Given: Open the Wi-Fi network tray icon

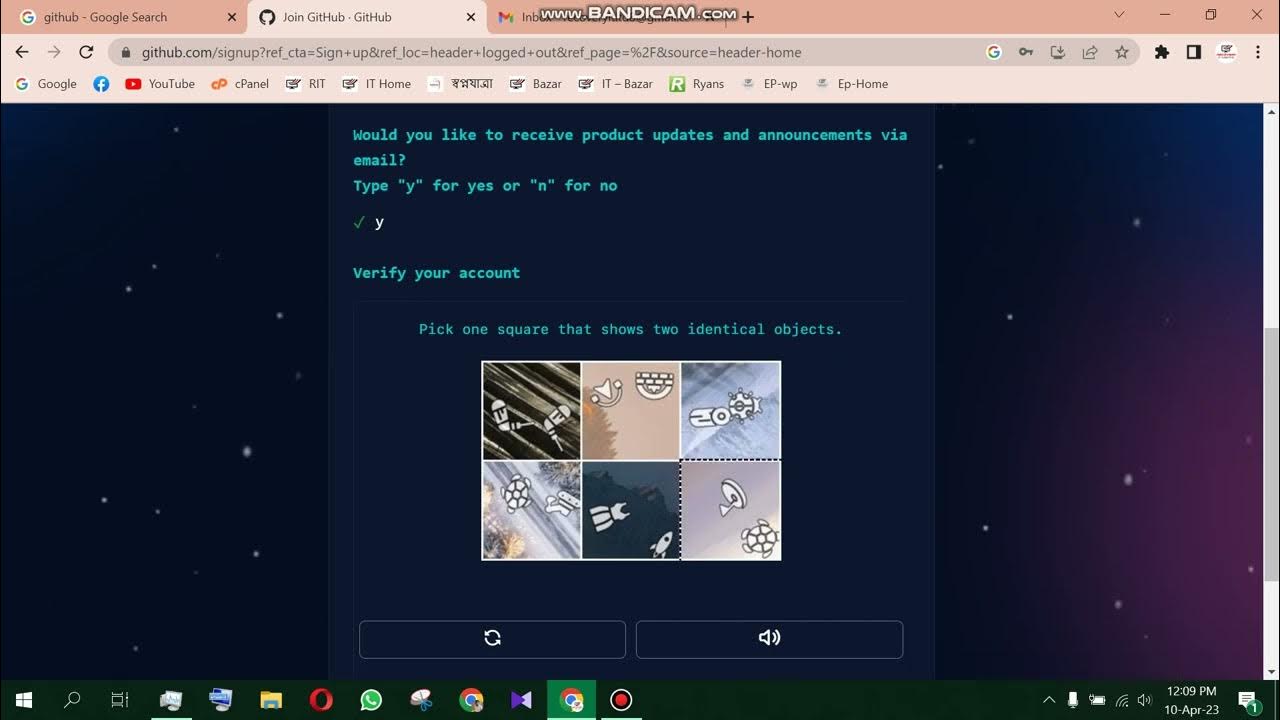Looking at the screenshot, I should click(1121, 700).
